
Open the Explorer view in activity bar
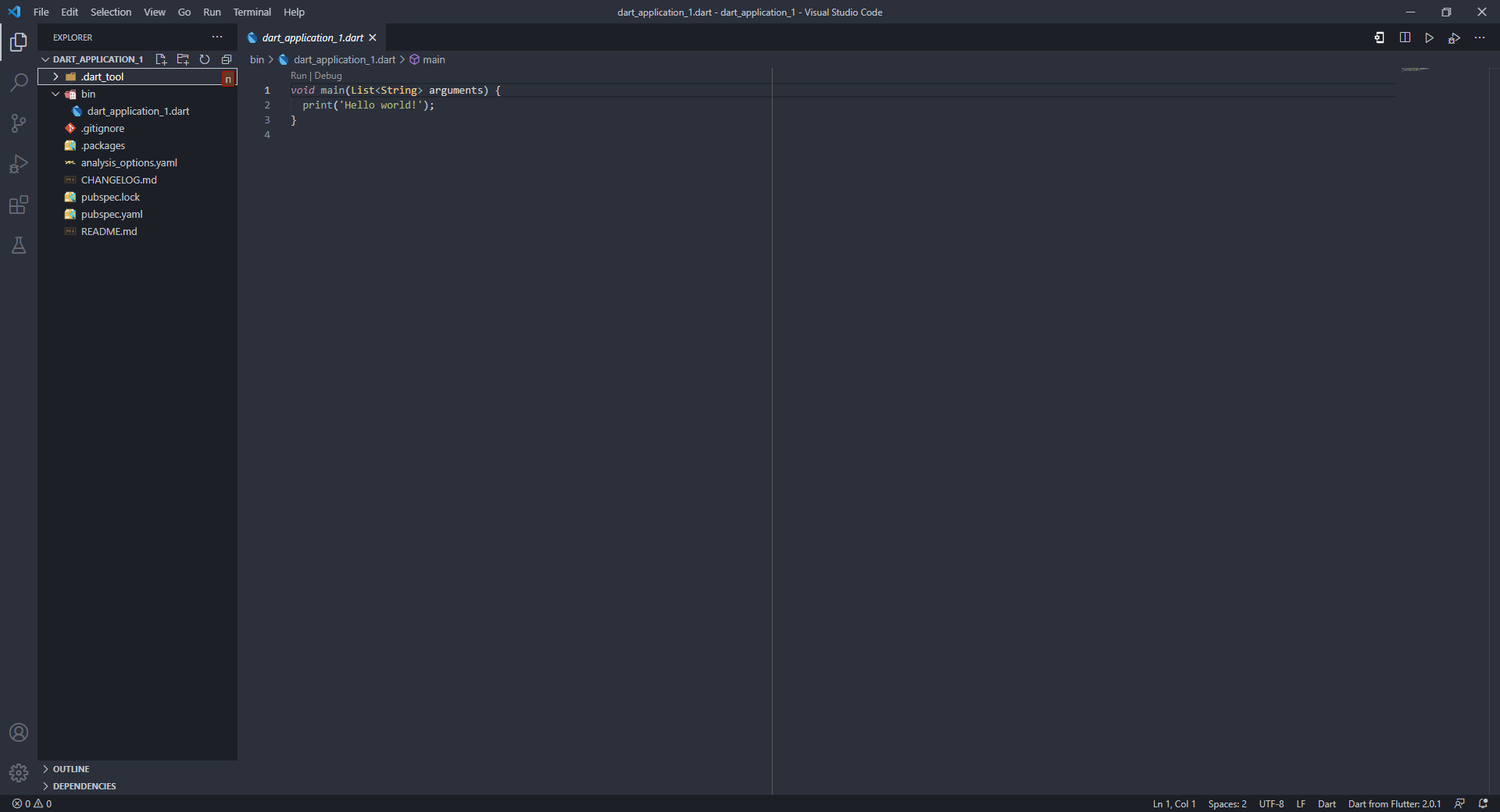pyautogui.click(x=19, y=41)
